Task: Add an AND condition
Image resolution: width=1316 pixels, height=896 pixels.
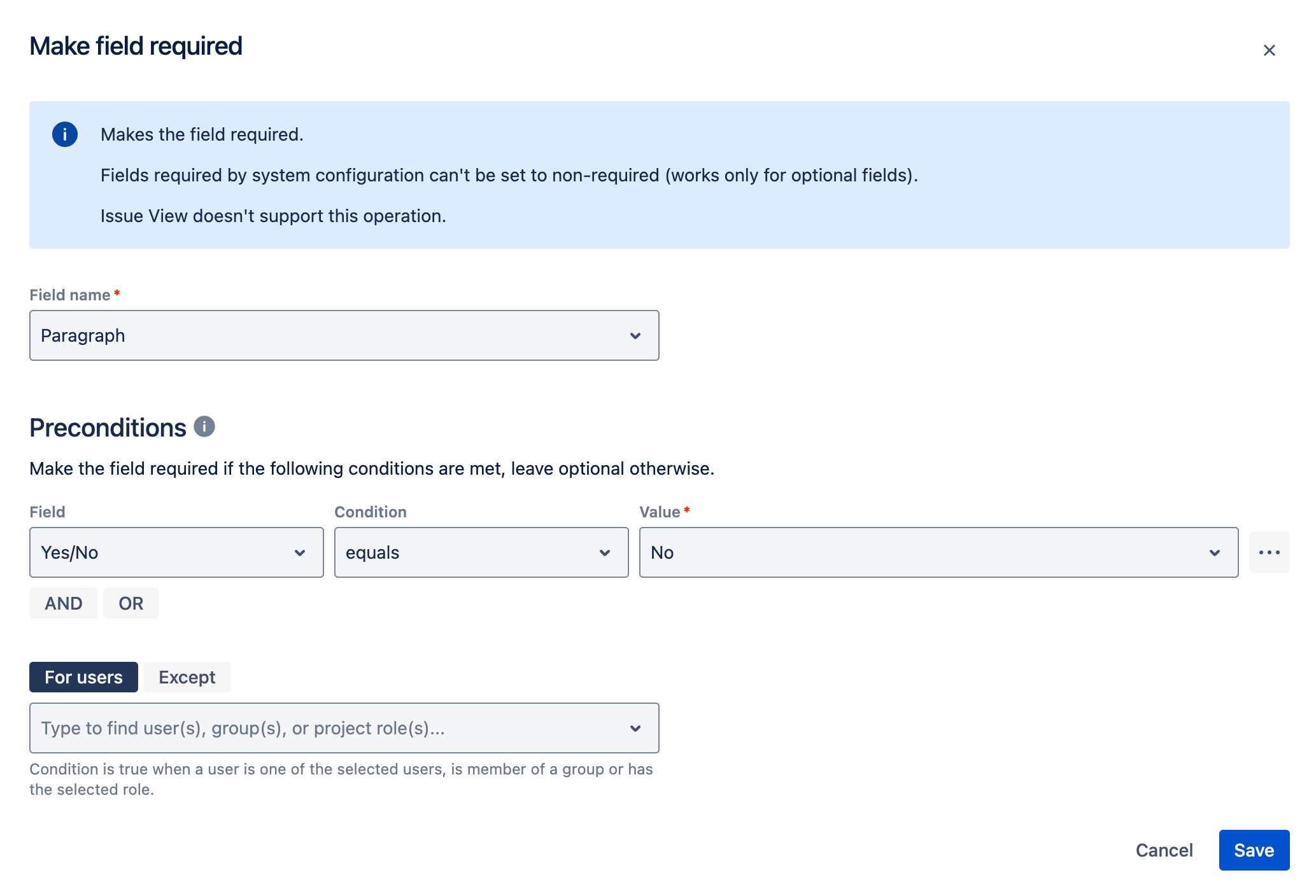Action: point(64,603)
